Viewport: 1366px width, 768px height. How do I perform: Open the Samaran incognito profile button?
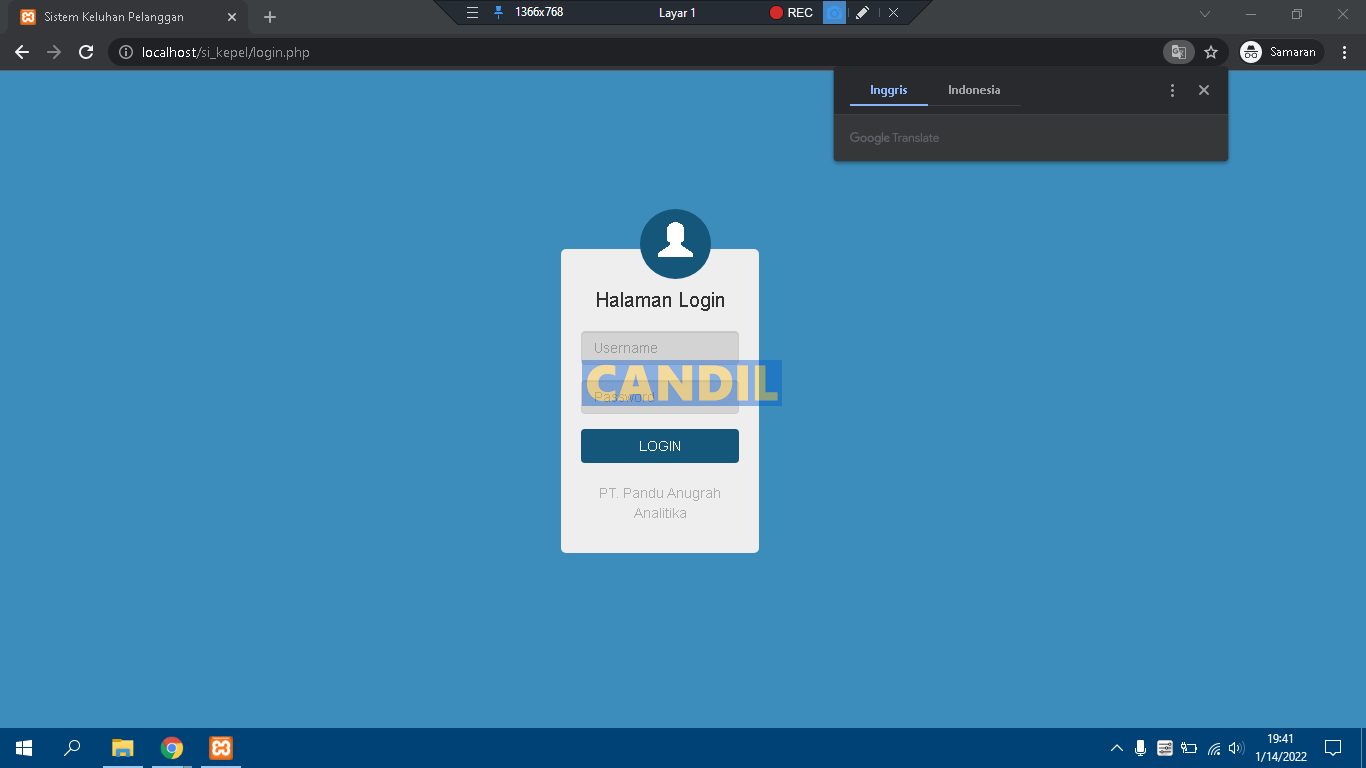click(1280, 52)
